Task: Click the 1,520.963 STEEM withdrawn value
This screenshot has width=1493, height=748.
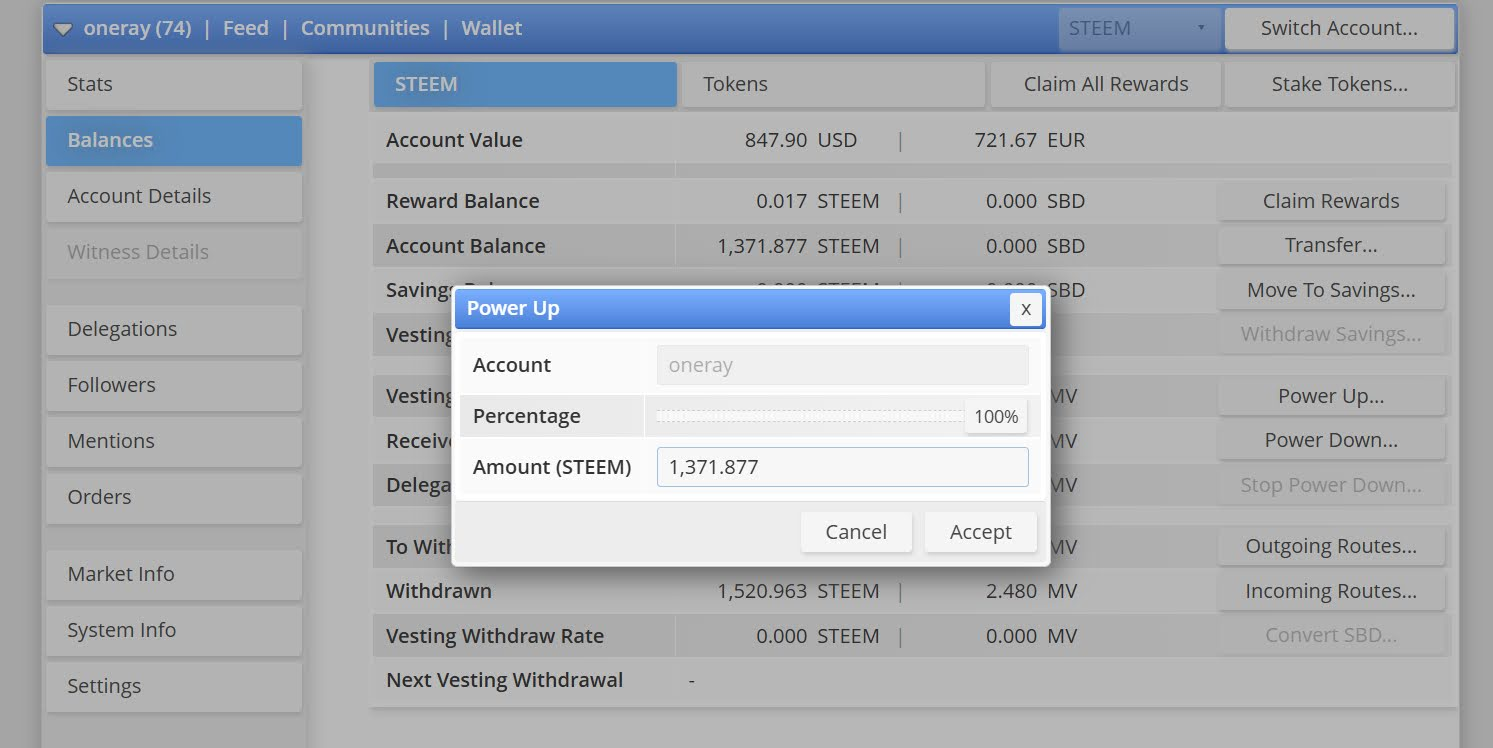Action: click(x=798, y=591)
